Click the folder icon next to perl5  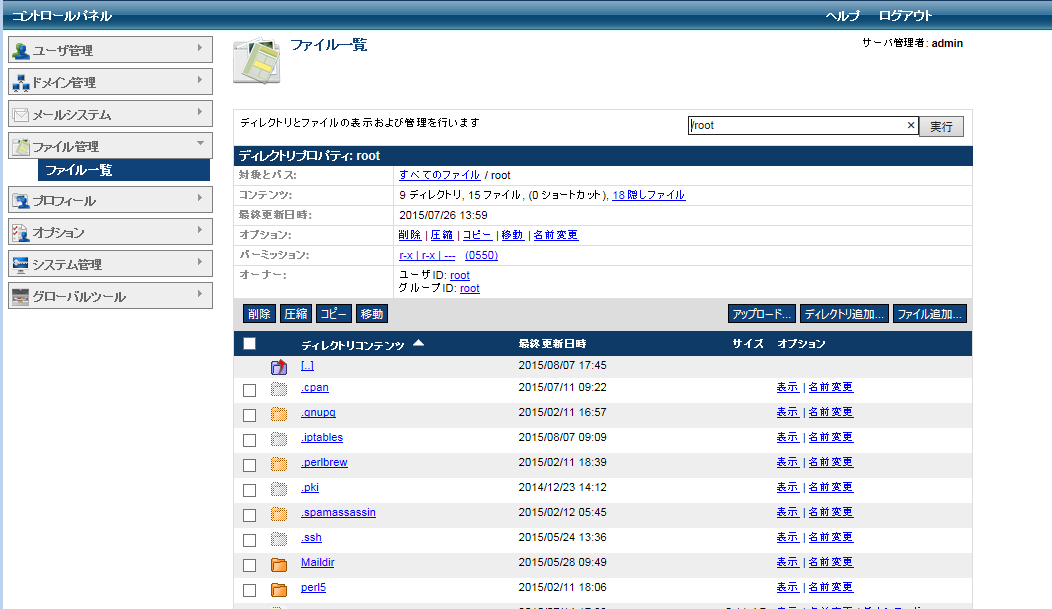pos(279,590)
